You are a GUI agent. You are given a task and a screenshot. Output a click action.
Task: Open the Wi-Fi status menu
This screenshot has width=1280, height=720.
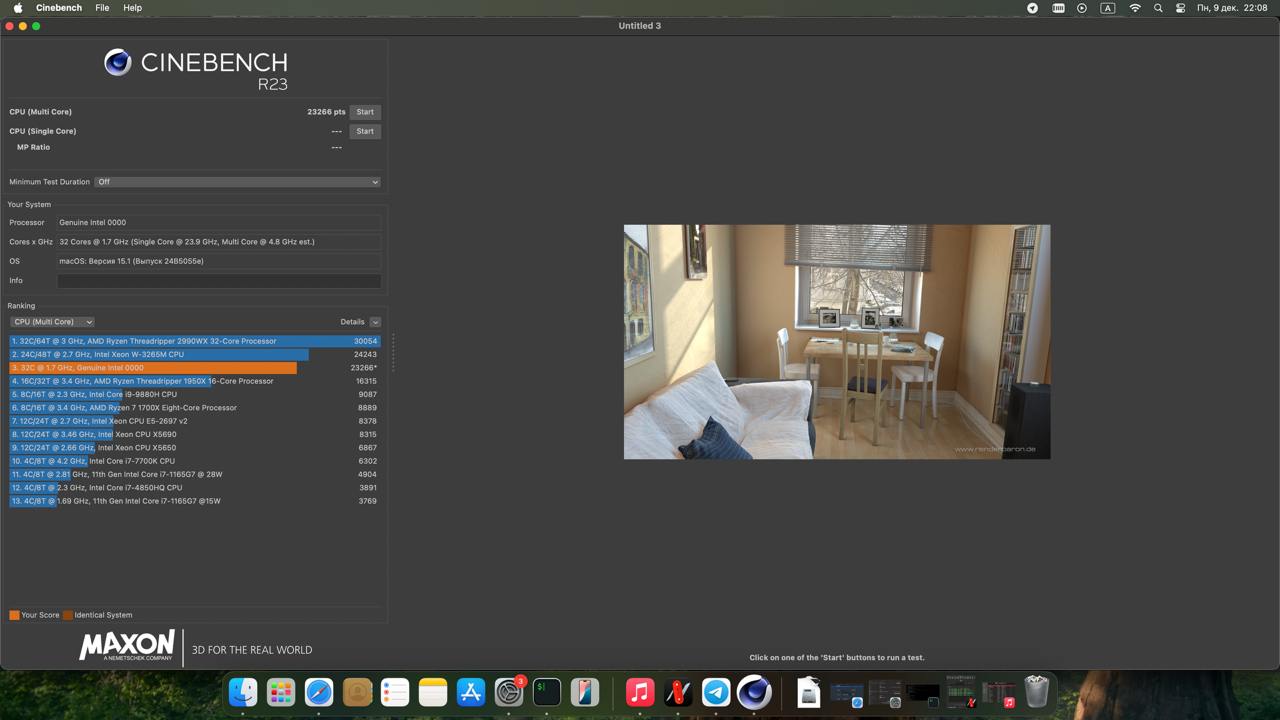coord(1135,8)
